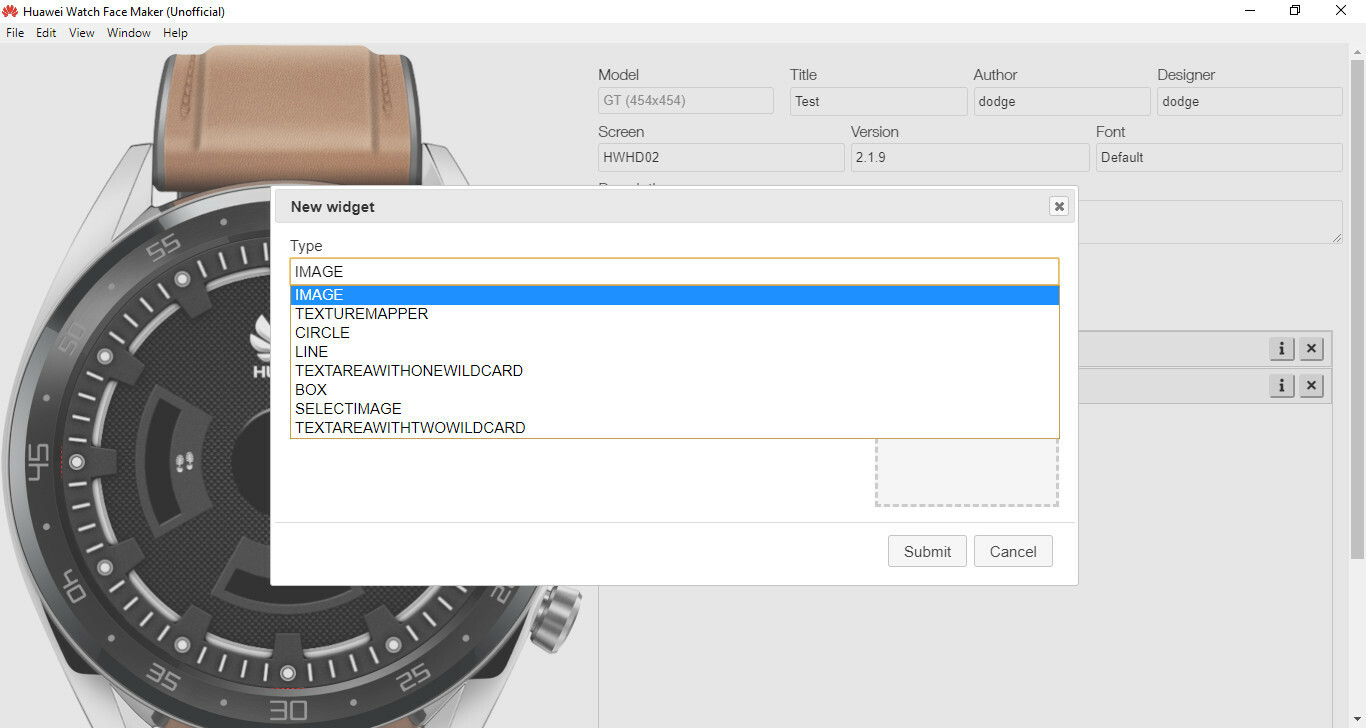The image size is (1366, 728).
Task: Pick TEXTAREAWITHTWOWILDCARD widget type
Action: coord(674,428)
